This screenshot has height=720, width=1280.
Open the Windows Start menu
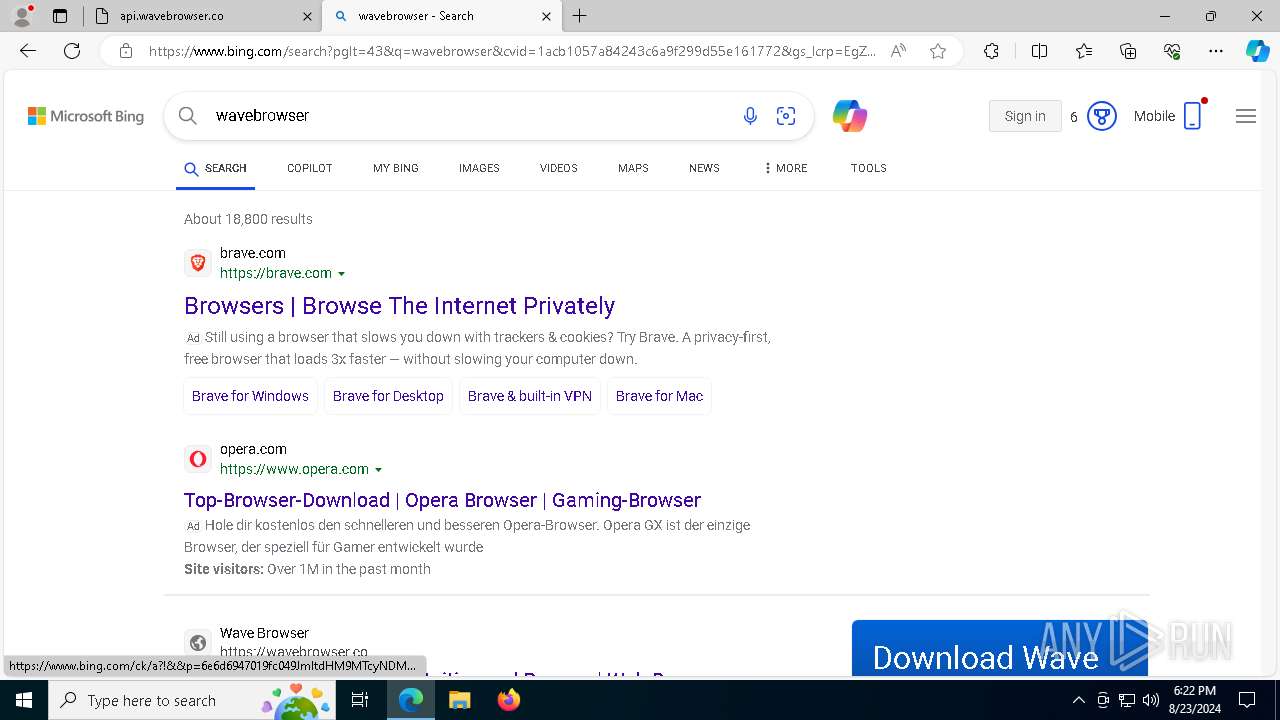[x=23, y=700]
